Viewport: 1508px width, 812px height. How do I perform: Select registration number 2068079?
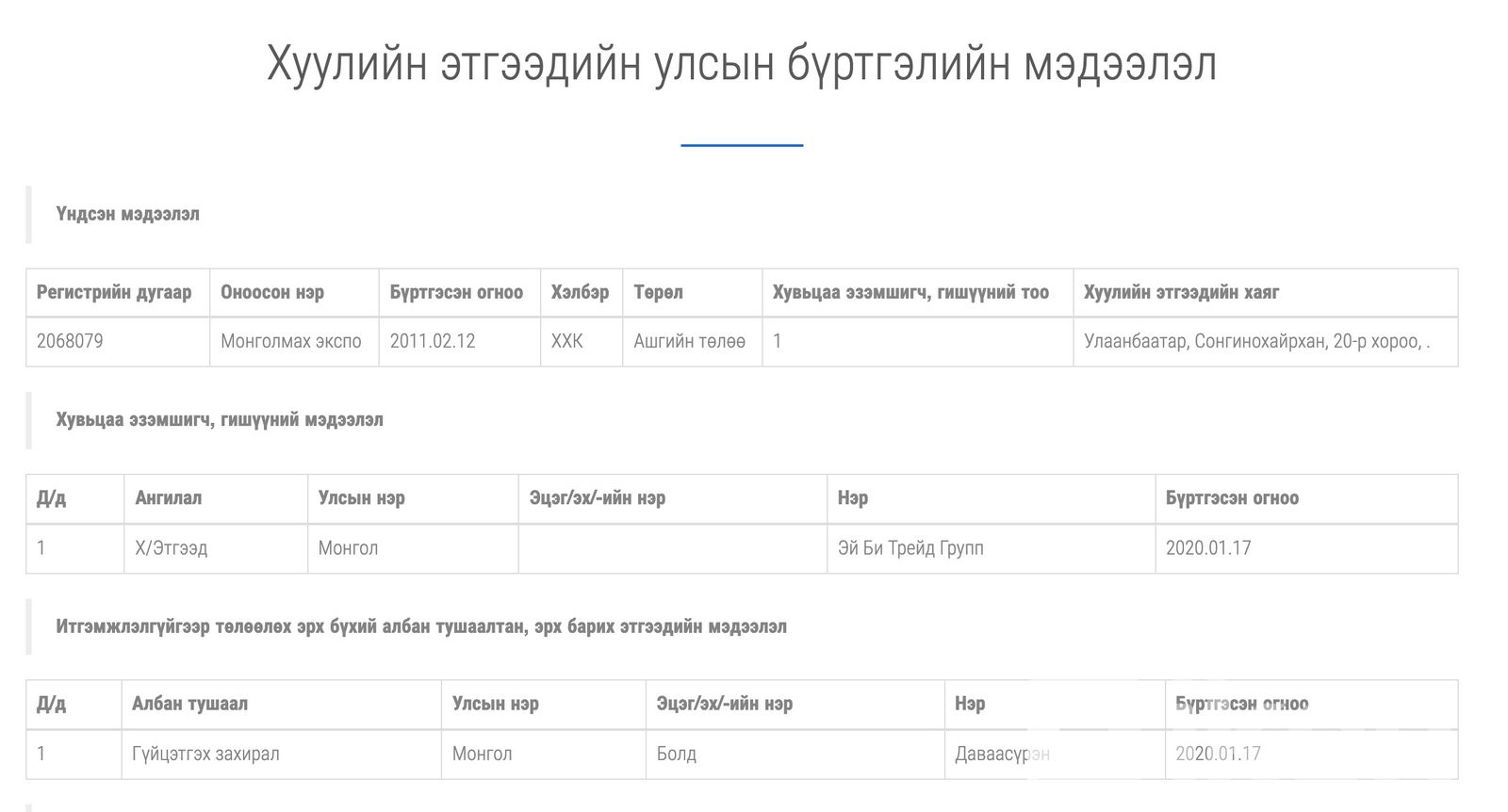click(x=70, y=341)
